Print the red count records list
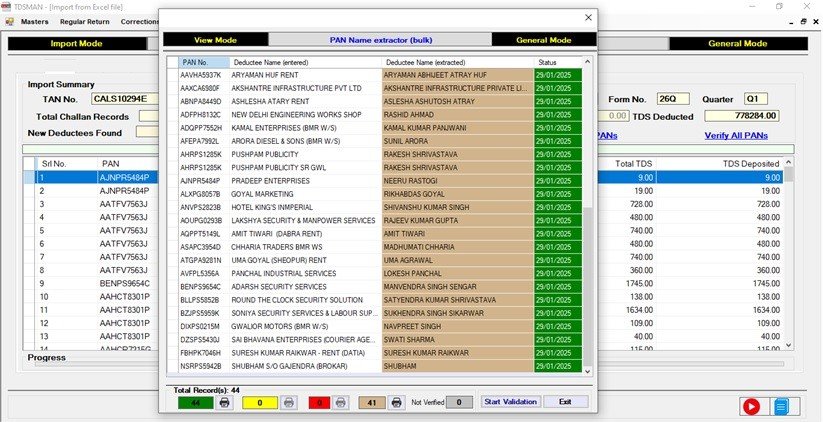This screenshot has height=422, width=823. [341, 403]
